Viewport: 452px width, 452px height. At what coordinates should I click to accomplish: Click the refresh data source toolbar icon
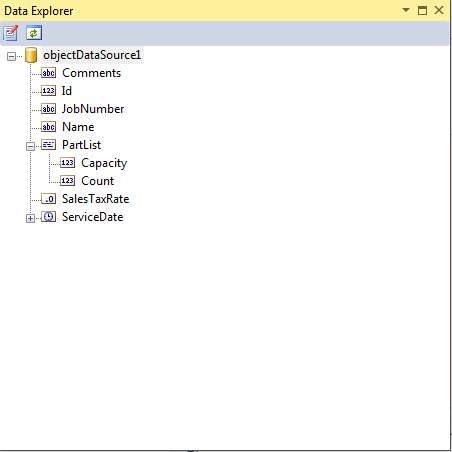coord(34,33)
